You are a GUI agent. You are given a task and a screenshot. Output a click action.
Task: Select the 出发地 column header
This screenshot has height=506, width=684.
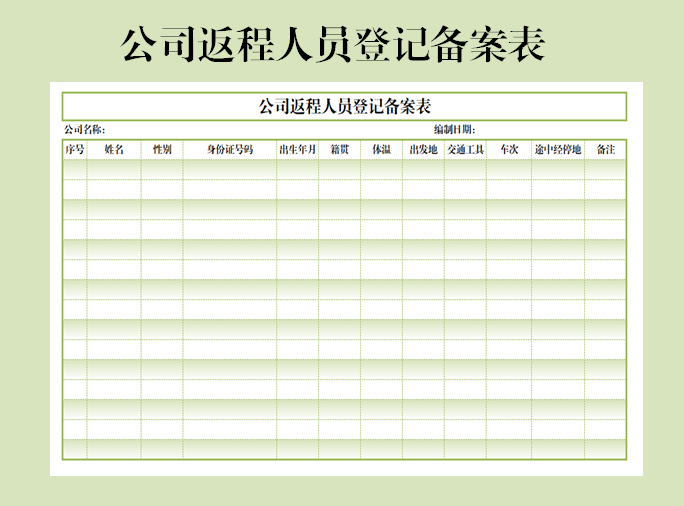click(423, 150)
